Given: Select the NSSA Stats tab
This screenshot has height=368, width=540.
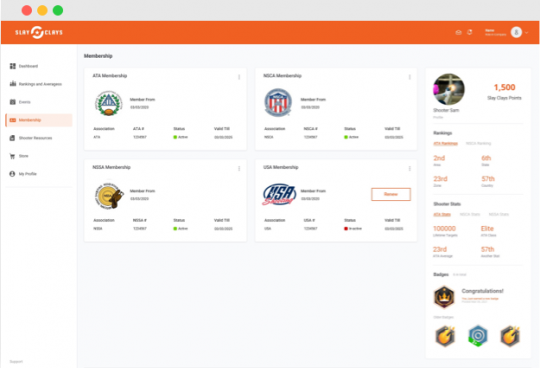Looking at the screenshot, I should click(499, 214).
